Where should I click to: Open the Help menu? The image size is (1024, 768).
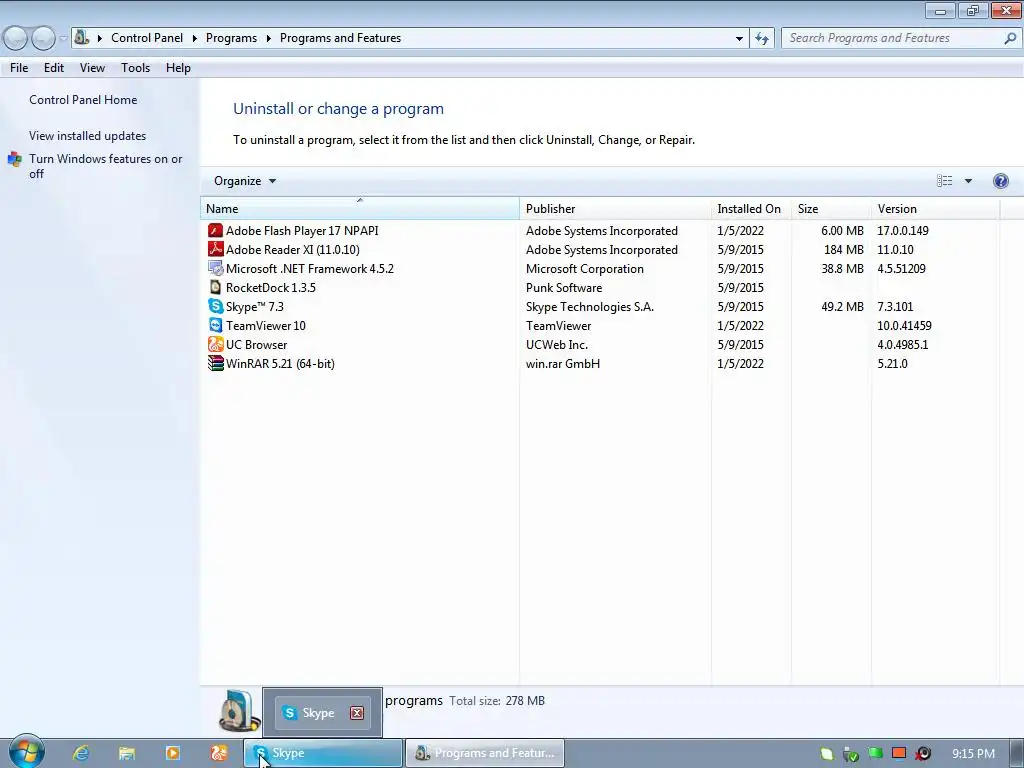(178, 68)
